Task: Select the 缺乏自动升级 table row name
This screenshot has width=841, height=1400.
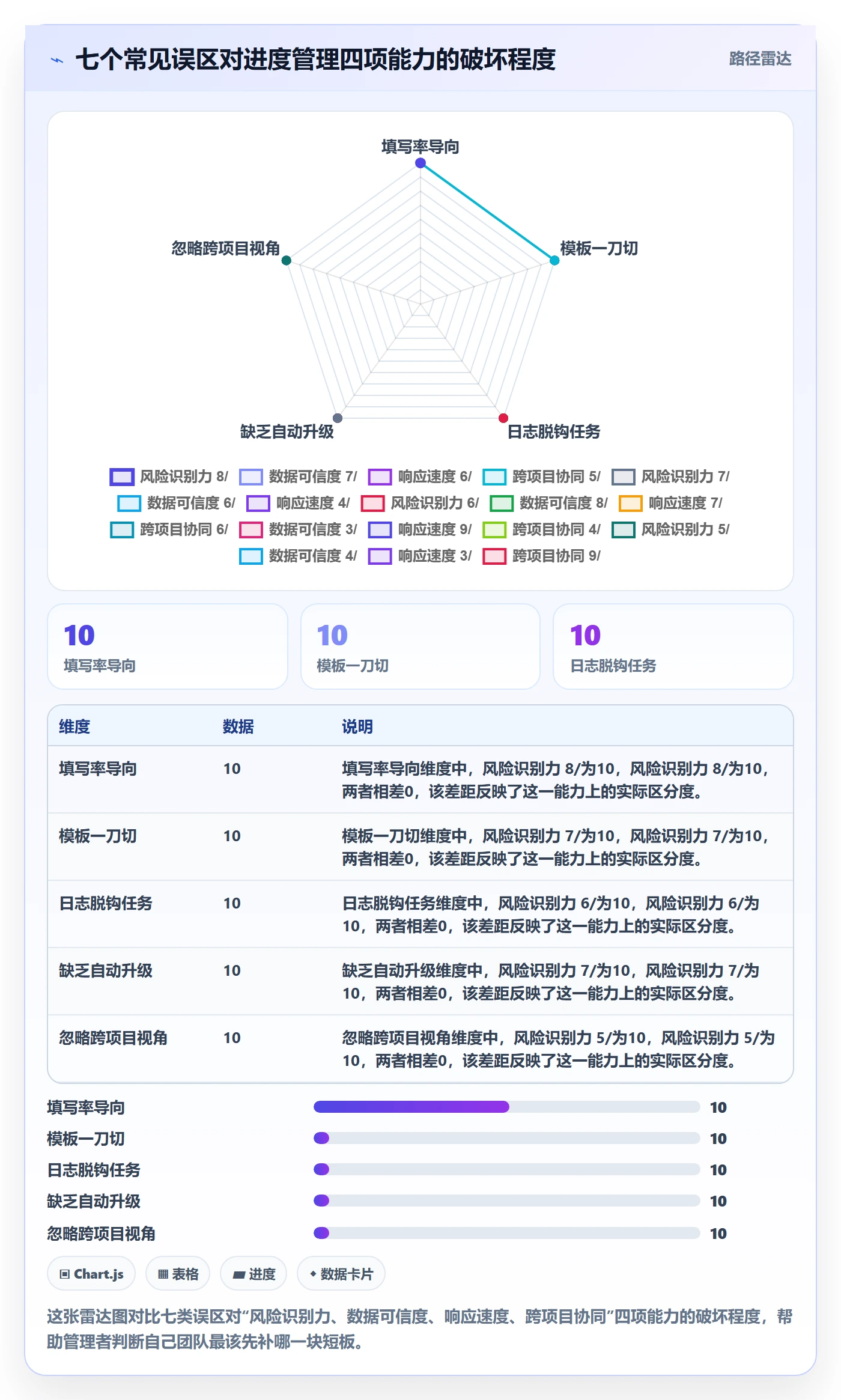Action: tap(106, 970)
